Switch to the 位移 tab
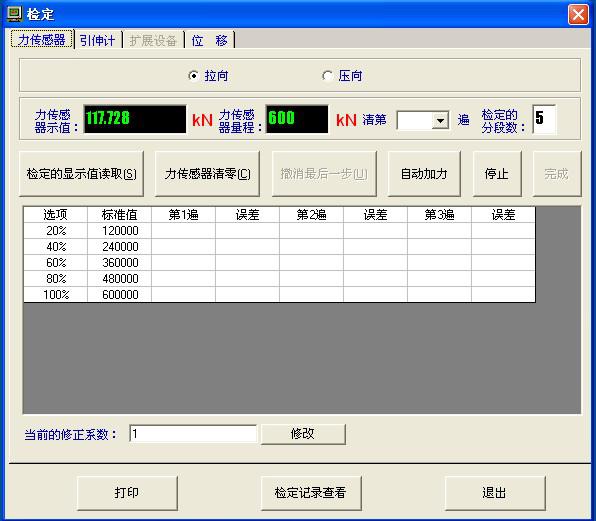Image resolution: width=596 pixels, height=521 pixels. coord(209,40)
